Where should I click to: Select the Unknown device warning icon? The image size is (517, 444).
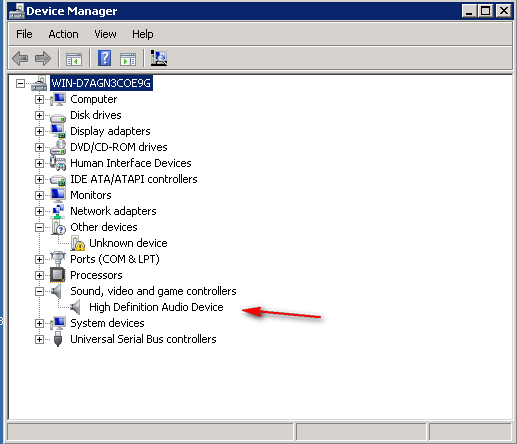coord(78,243)
